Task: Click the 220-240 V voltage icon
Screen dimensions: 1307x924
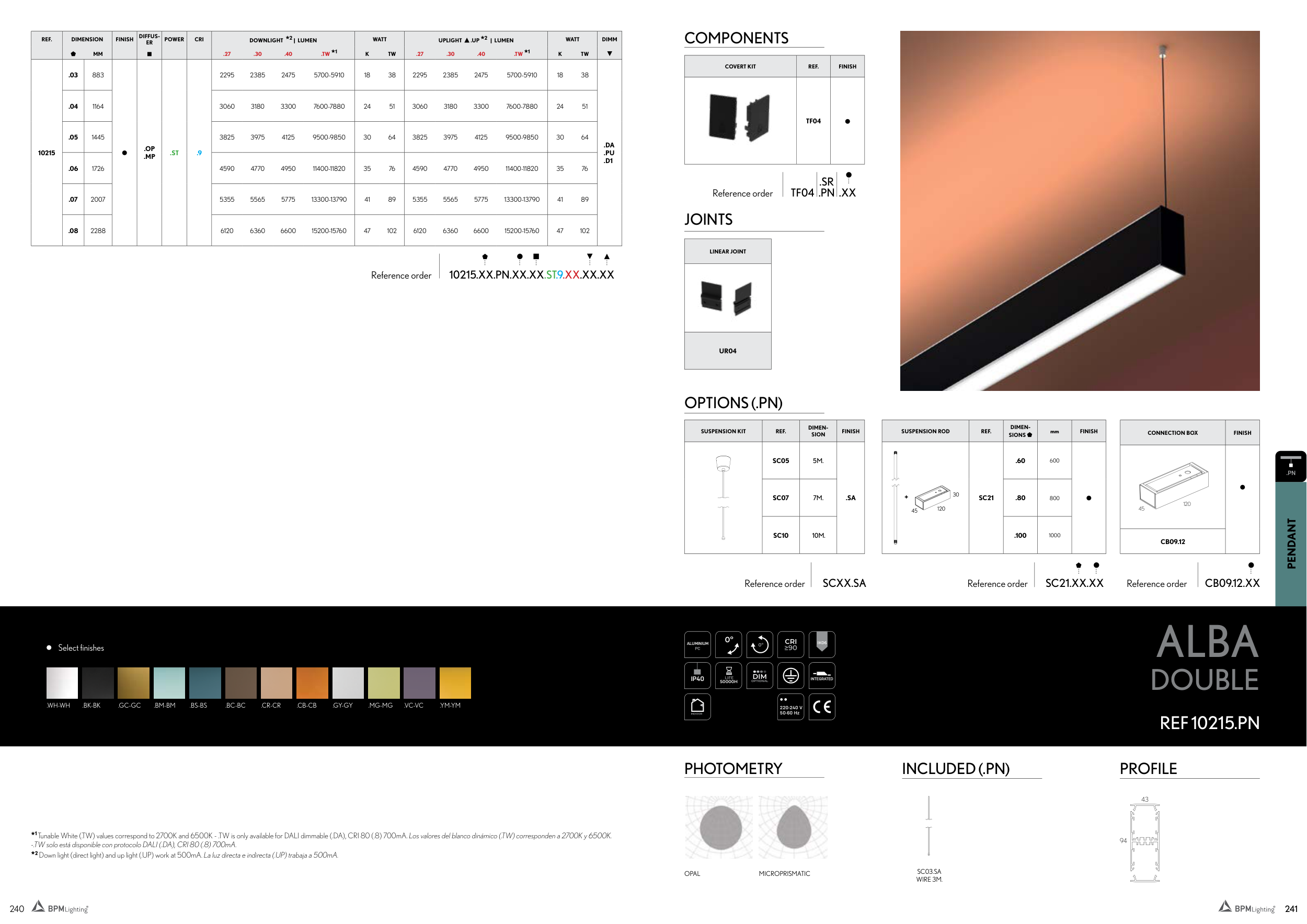Action: click(790, 707)
